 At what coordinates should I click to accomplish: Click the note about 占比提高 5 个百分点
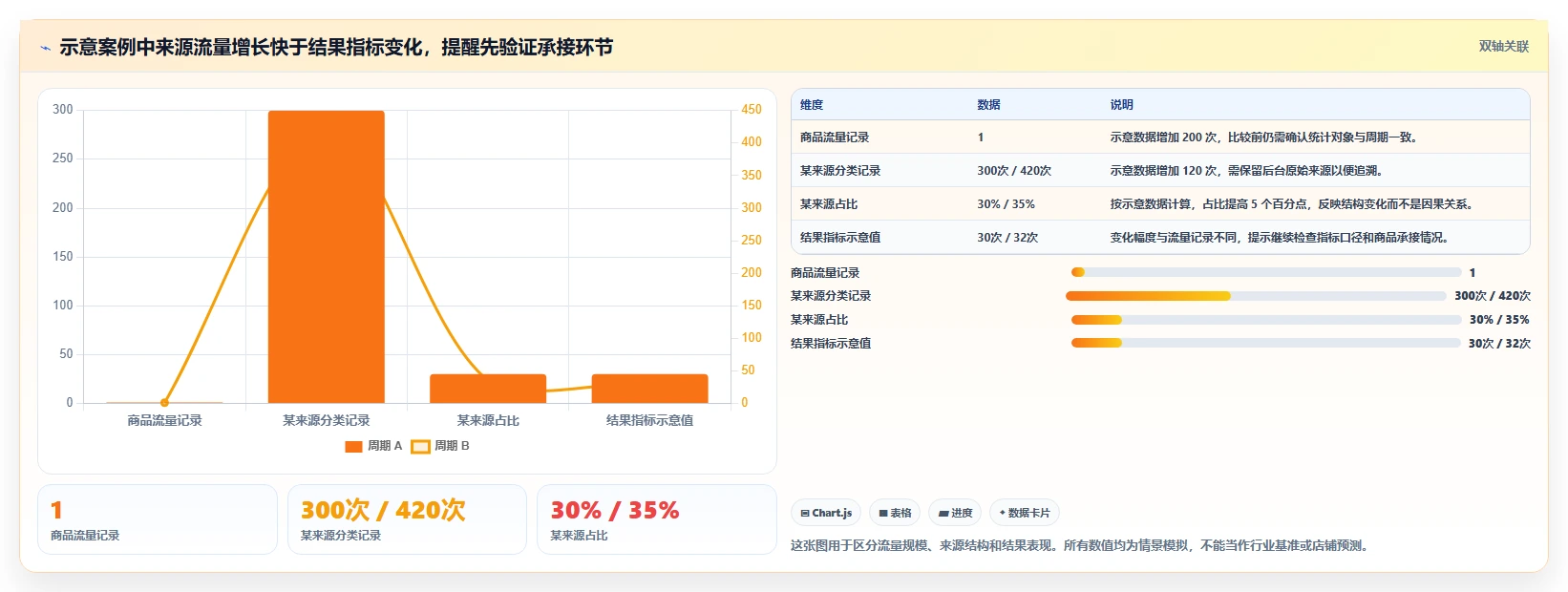(1294, 204)
